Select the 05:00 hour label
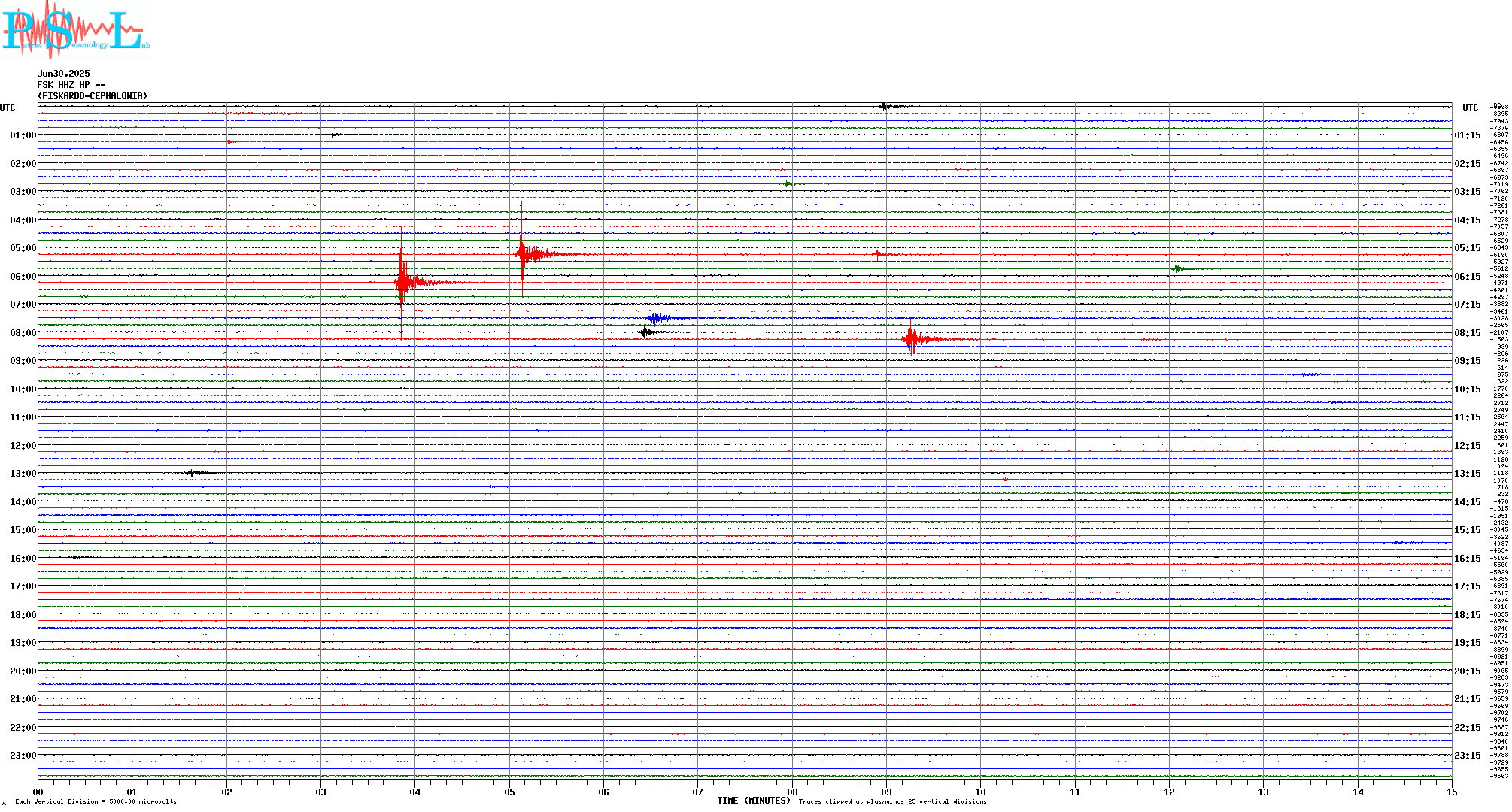 (23, 248)
